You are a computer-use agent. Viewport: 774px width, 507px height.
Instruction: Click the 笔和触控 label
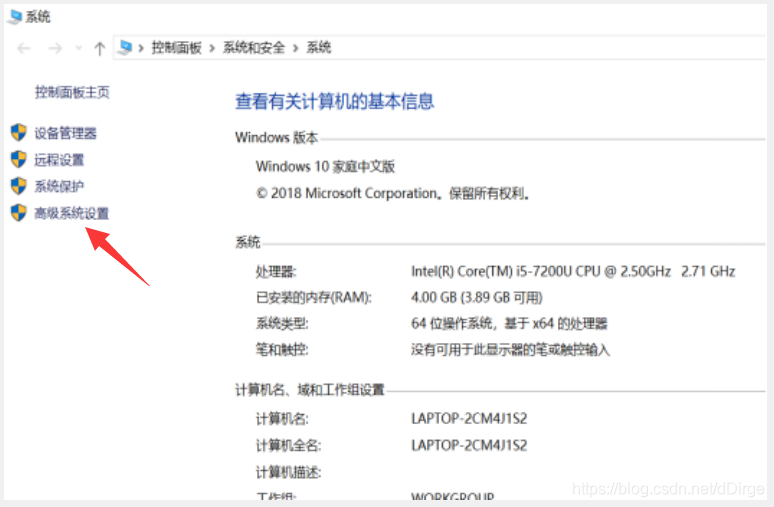(282, 350)
